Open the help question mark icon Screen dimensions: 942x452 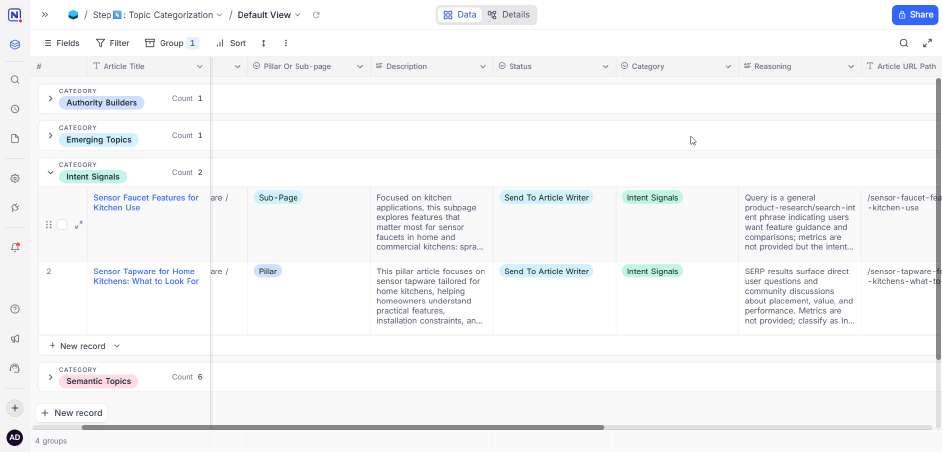(15, 309)
